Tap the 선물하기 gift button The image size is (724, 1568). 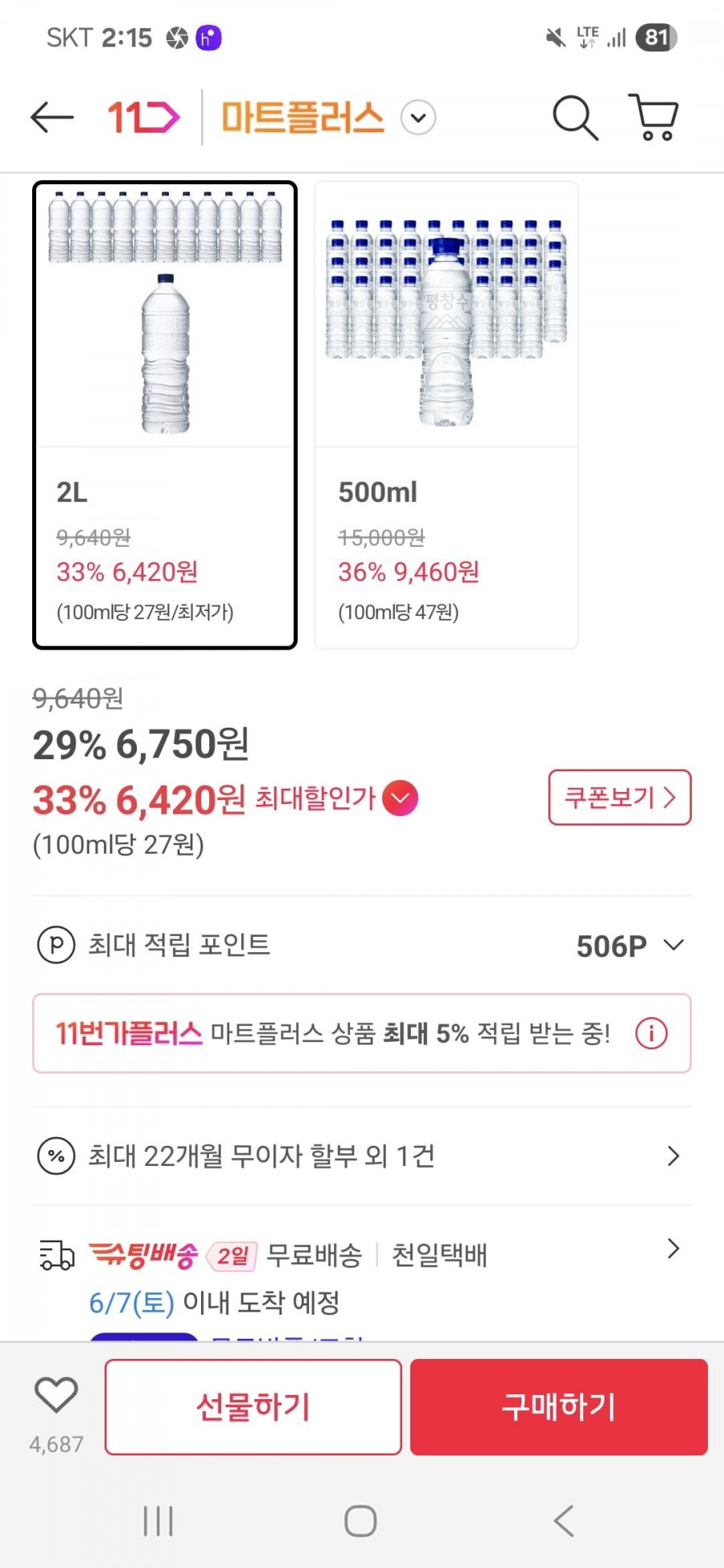[253, 1407]
